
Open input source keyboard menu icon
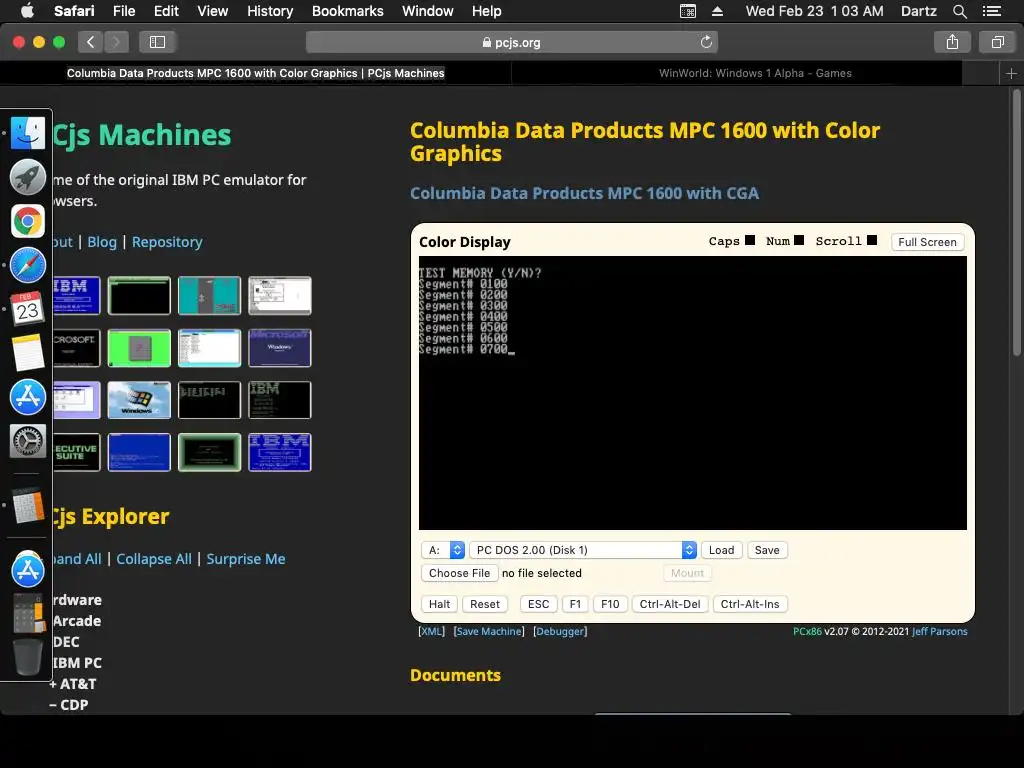pyautogui.click(x=688, y=11)
